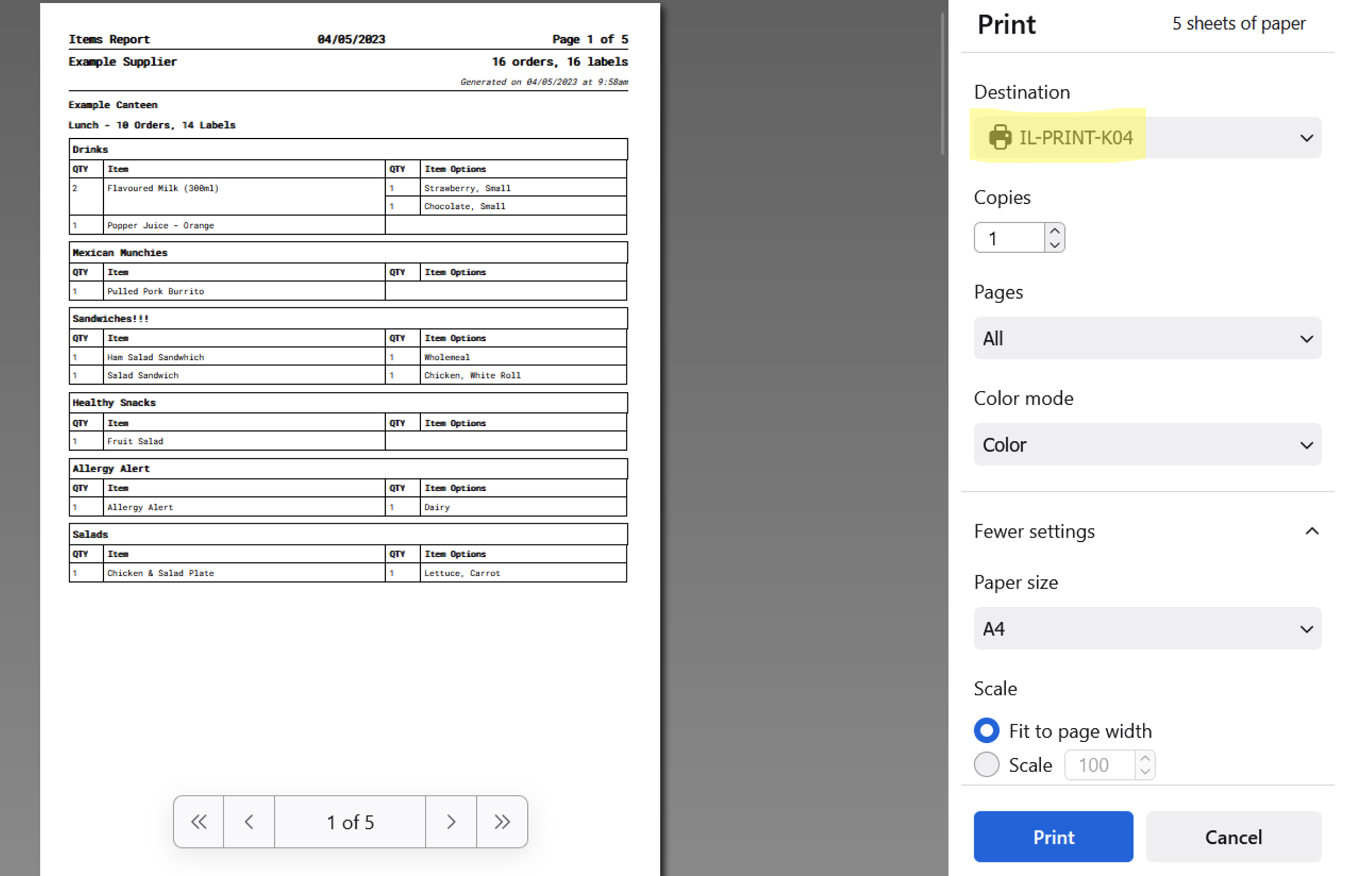
Task: Click the 1 of 5 page indicator
Action: point(350,822)
